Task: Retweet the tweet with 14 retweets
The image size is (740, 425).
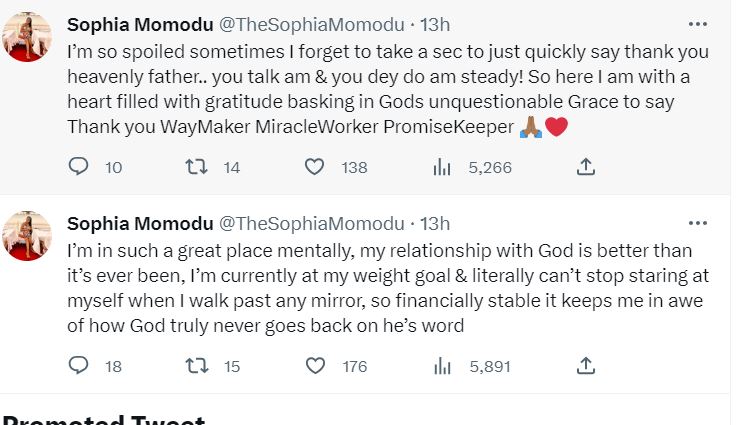Action: (197, 168)
